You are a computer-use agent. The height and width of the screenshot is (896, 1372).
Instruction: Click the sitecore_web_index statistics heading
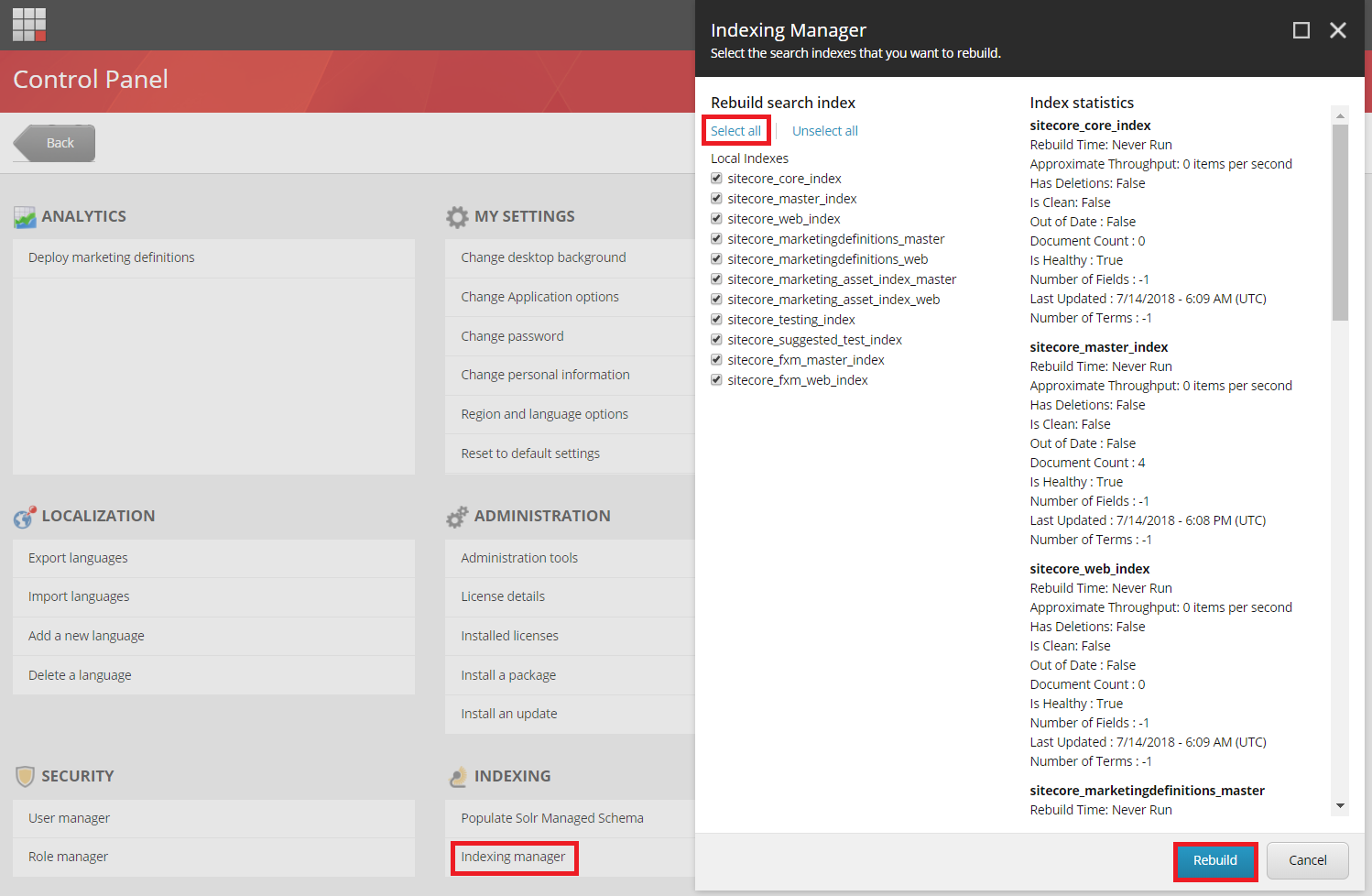tap(1089, 569)
